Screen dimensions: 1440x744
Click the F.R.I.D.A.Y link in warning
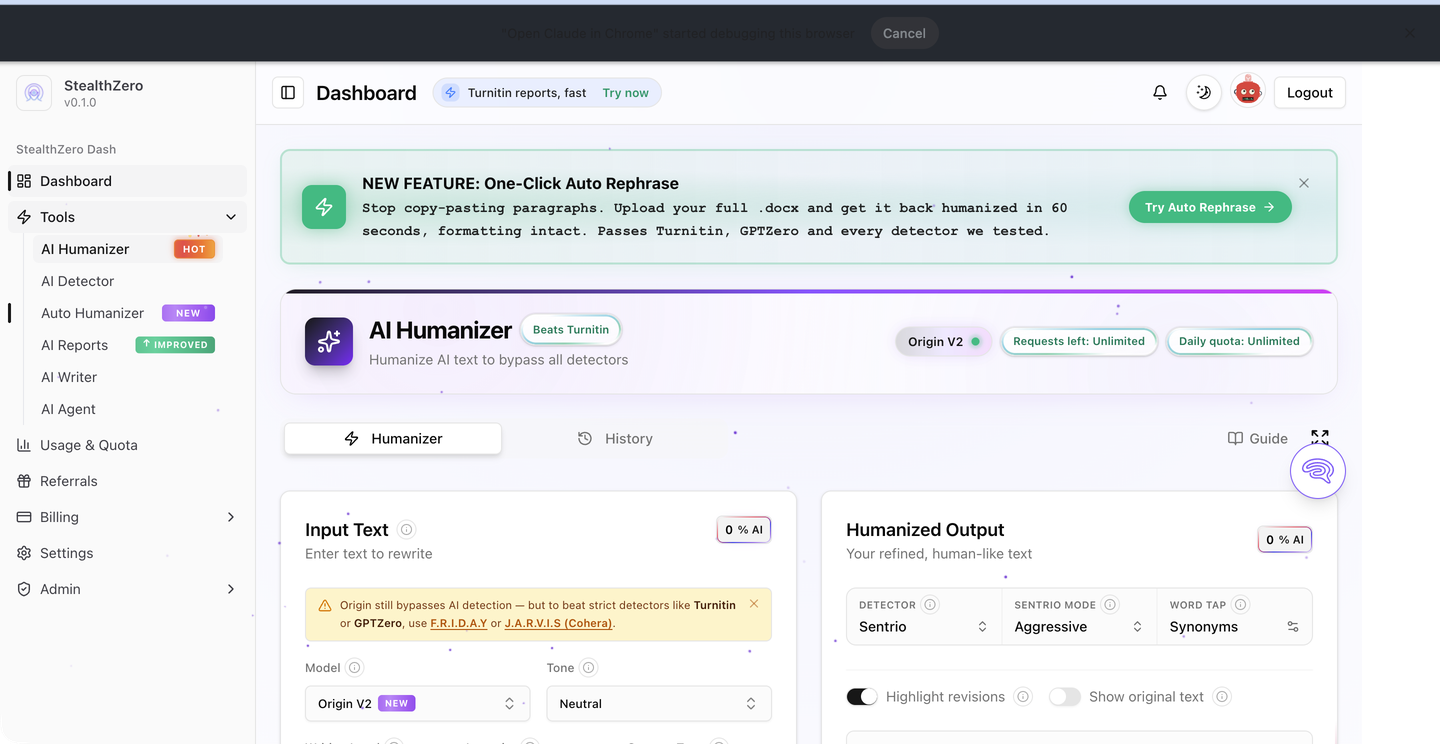459,623
